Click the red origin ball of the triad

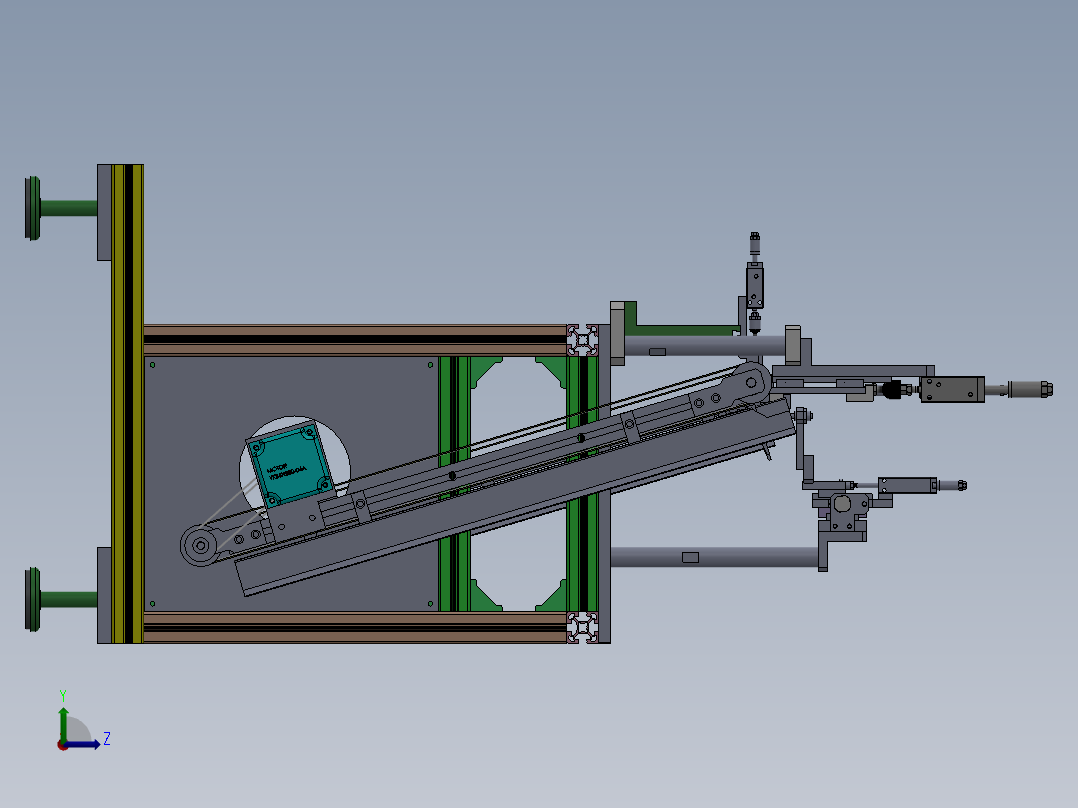coord(62,745)
